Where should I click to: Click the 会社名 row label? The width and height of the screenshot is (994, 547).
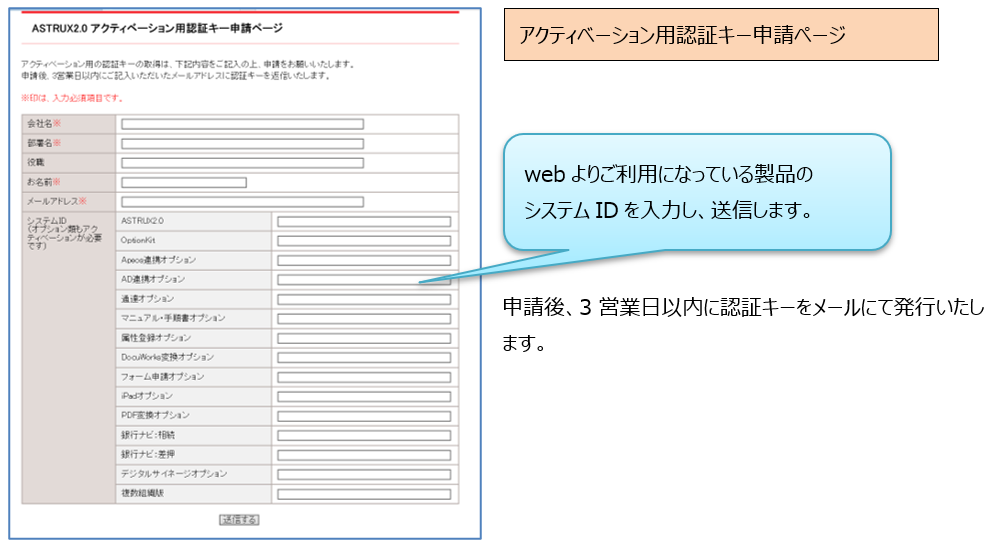point(44,124)
